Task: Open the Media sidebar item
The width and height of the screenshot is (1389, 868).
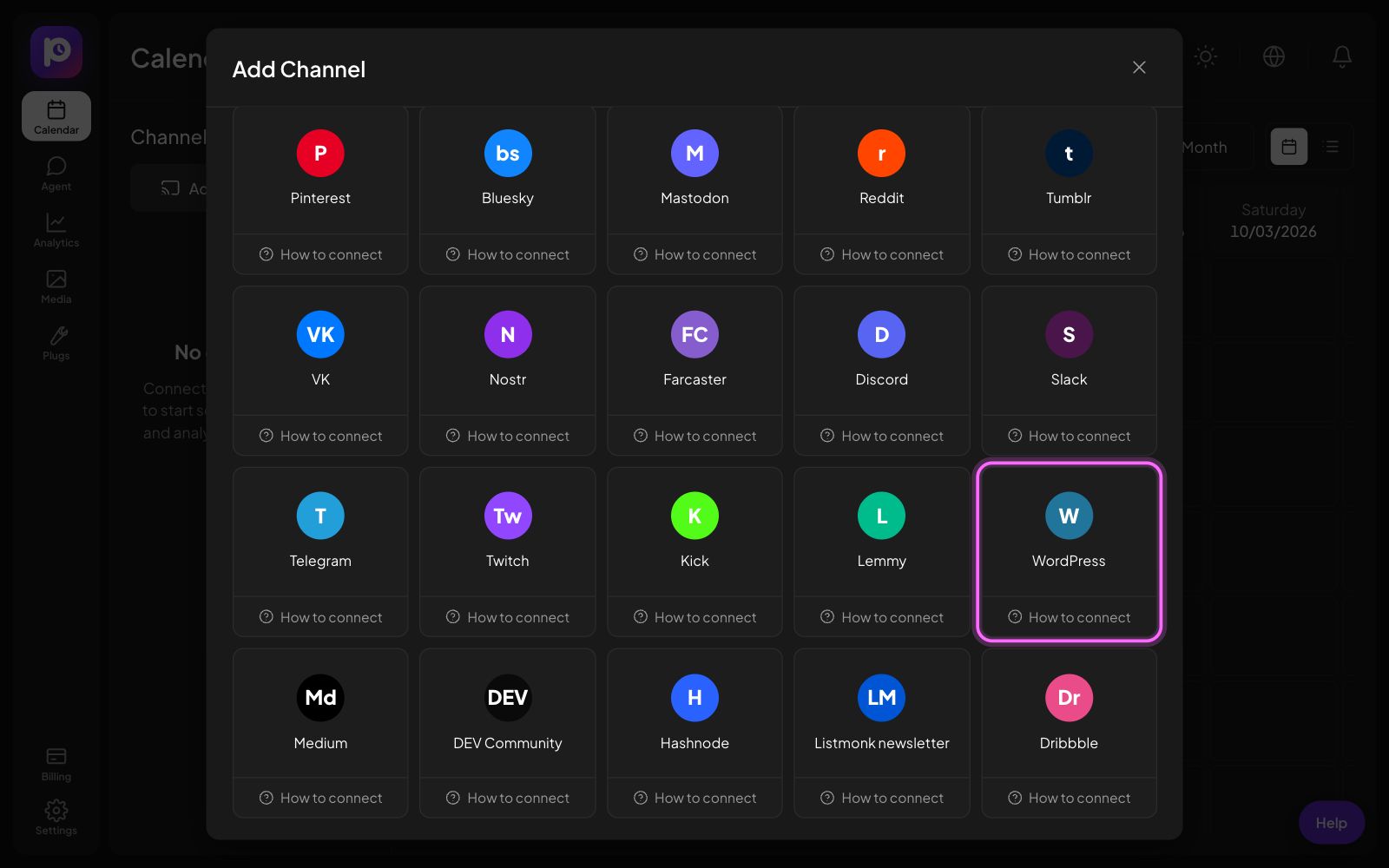Action: coord(56,286)
